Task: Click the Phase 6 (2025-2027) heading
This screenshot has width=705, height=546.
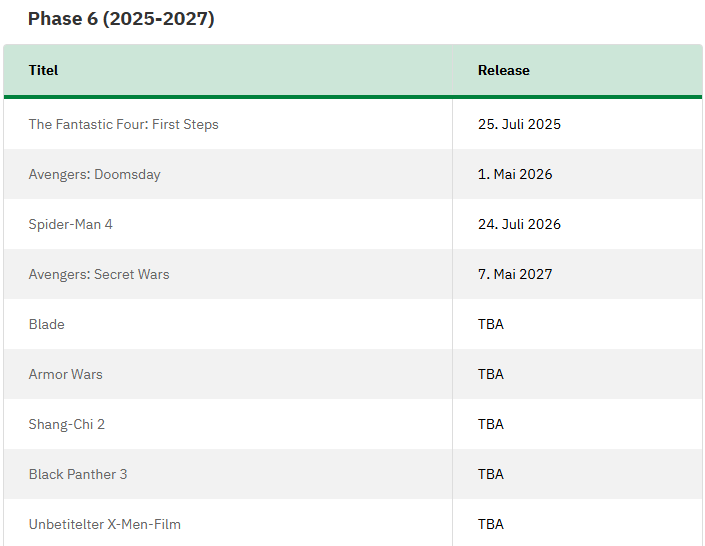Action: click(x=121, y=19)
